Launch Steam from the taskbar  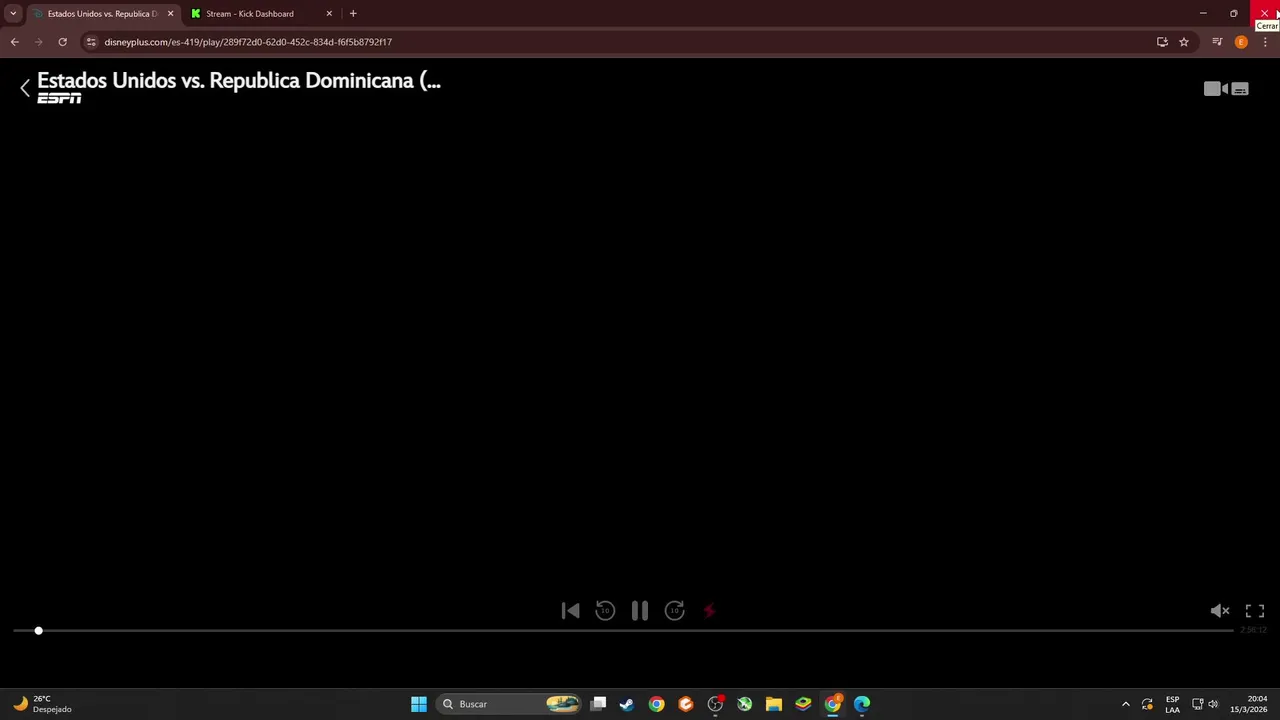pos(627,704)
